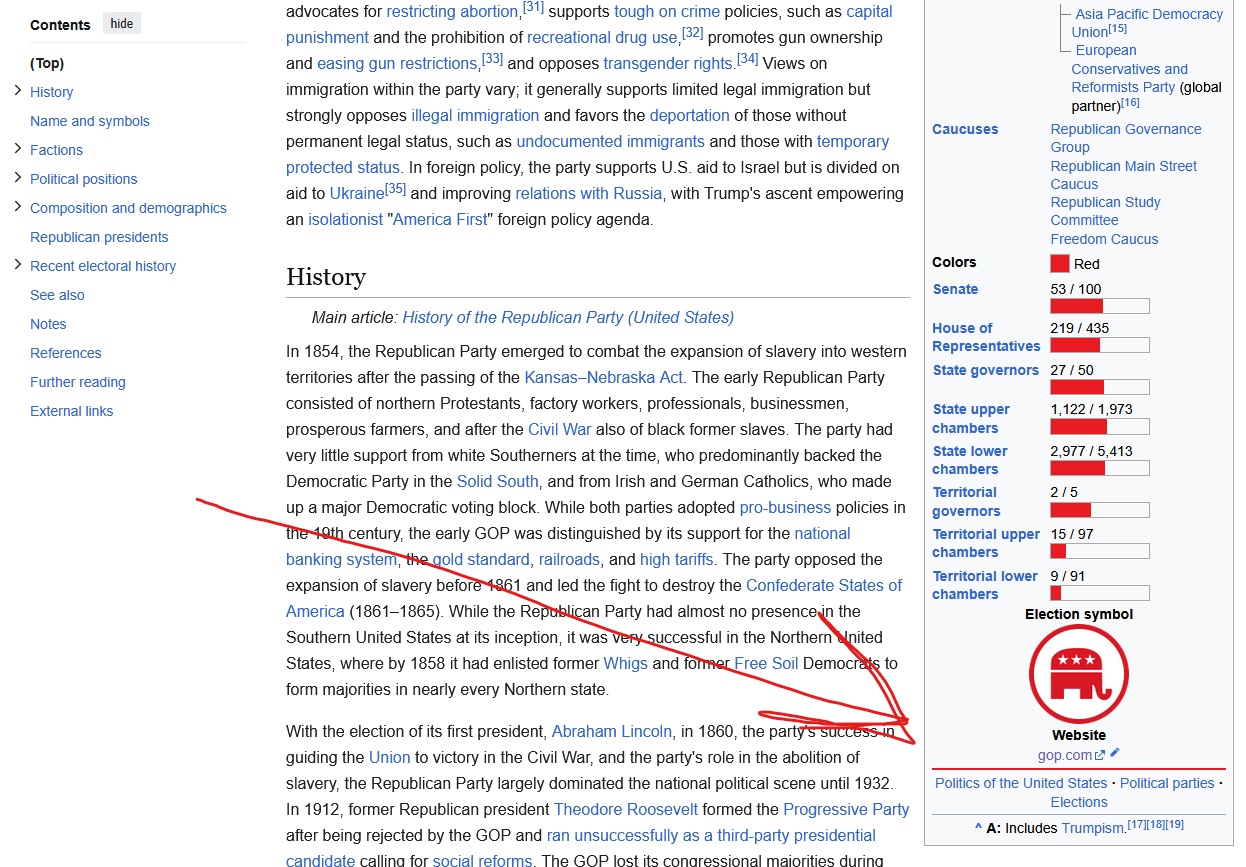This screenshot has height=867, width=1246.
Task: Click the State governors 27 / 50 bar
Action: 1100,387
